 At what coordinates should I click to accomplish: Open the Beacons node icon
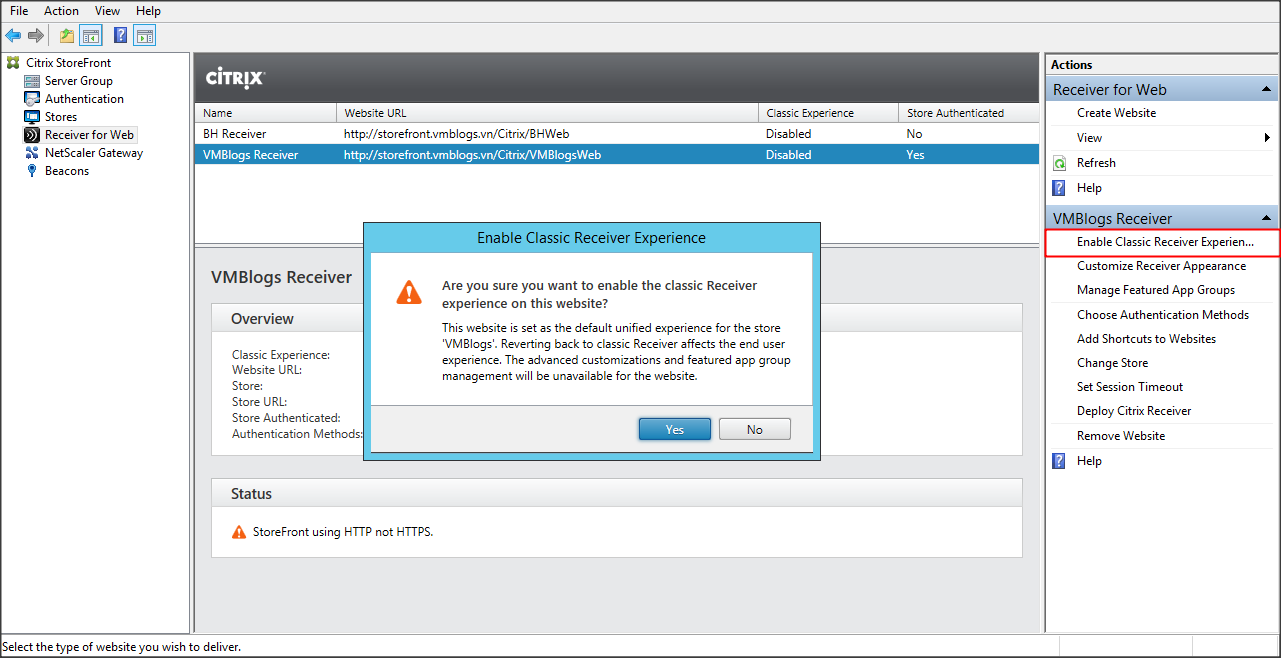point(32,171)
